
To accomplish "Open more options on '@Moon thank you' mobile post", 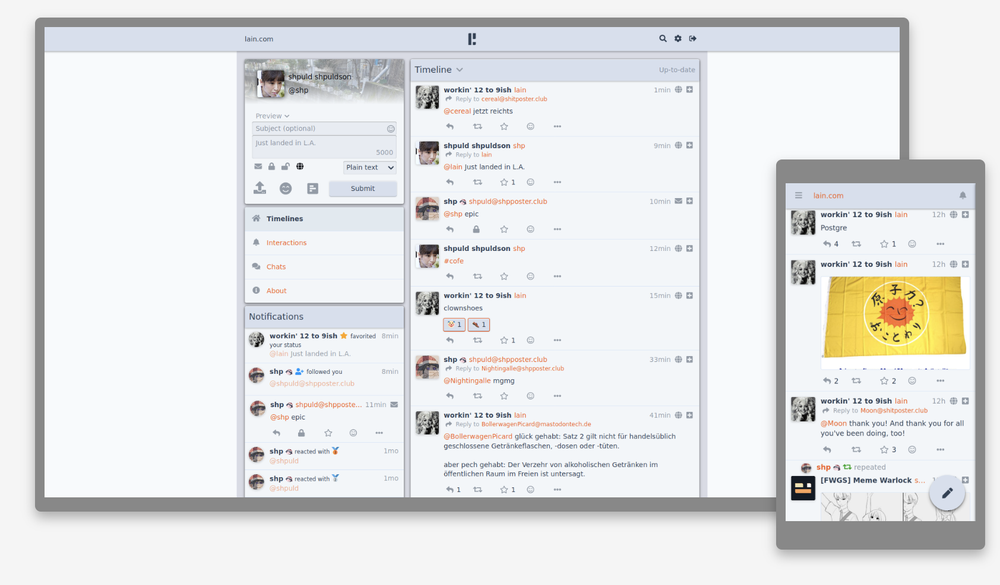I will coord(940,450).
